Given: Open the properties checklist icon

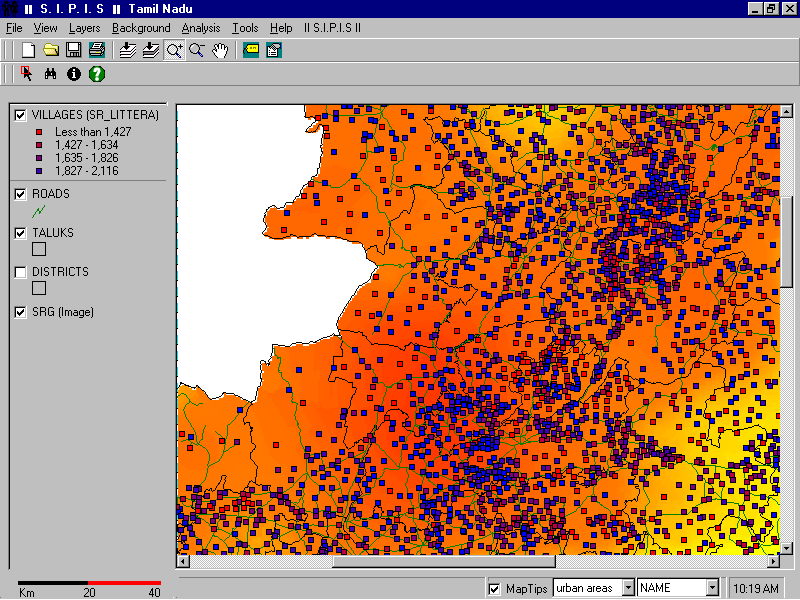Looking at the screenshot, I should pos(274,50).
